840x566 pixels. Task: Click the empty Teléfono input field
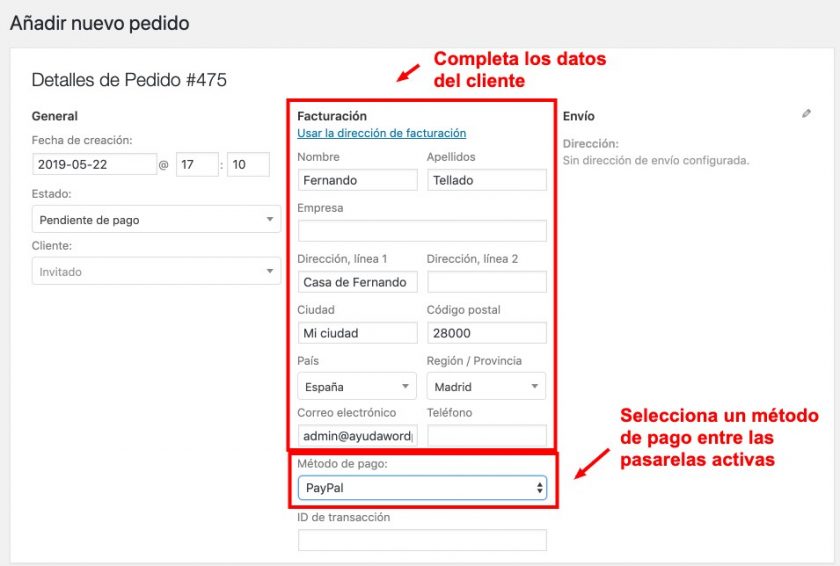tap(487, 436)
